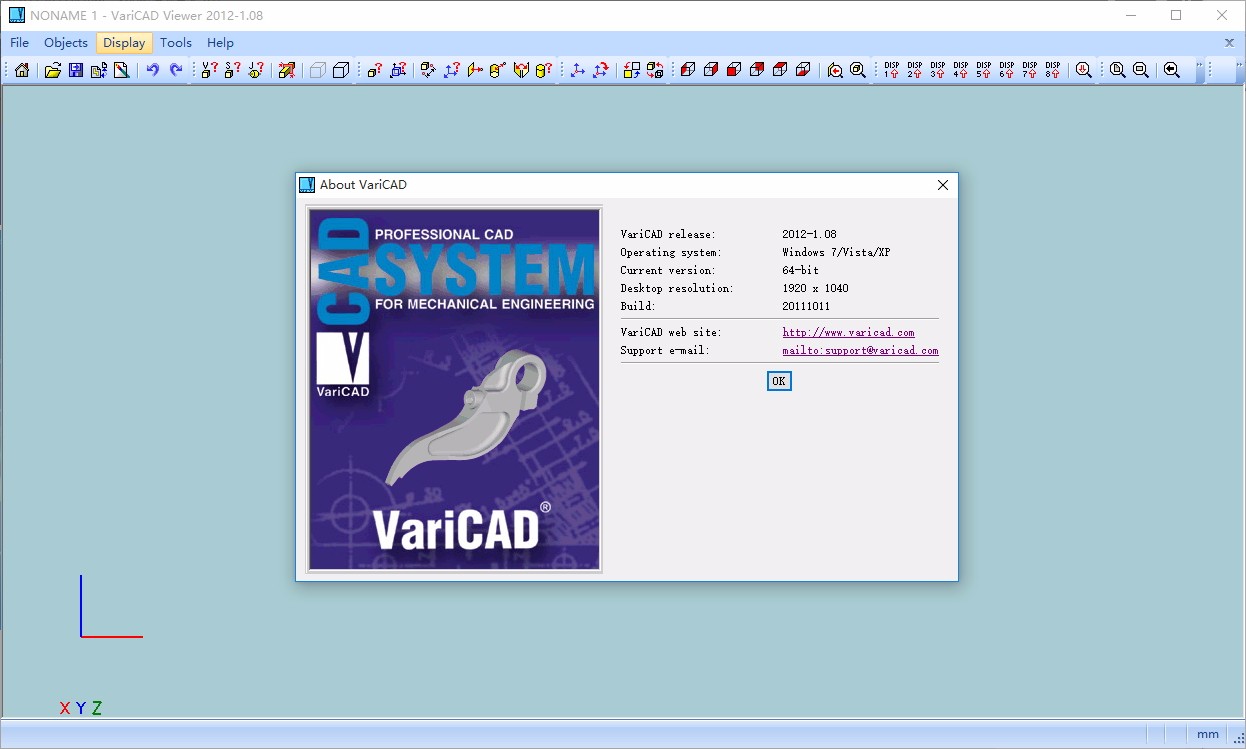Screen dimensions: 1246x749
Task: Click the magnifier with black left arrow
Action: pyautogui.click(x=1171, y=70)
